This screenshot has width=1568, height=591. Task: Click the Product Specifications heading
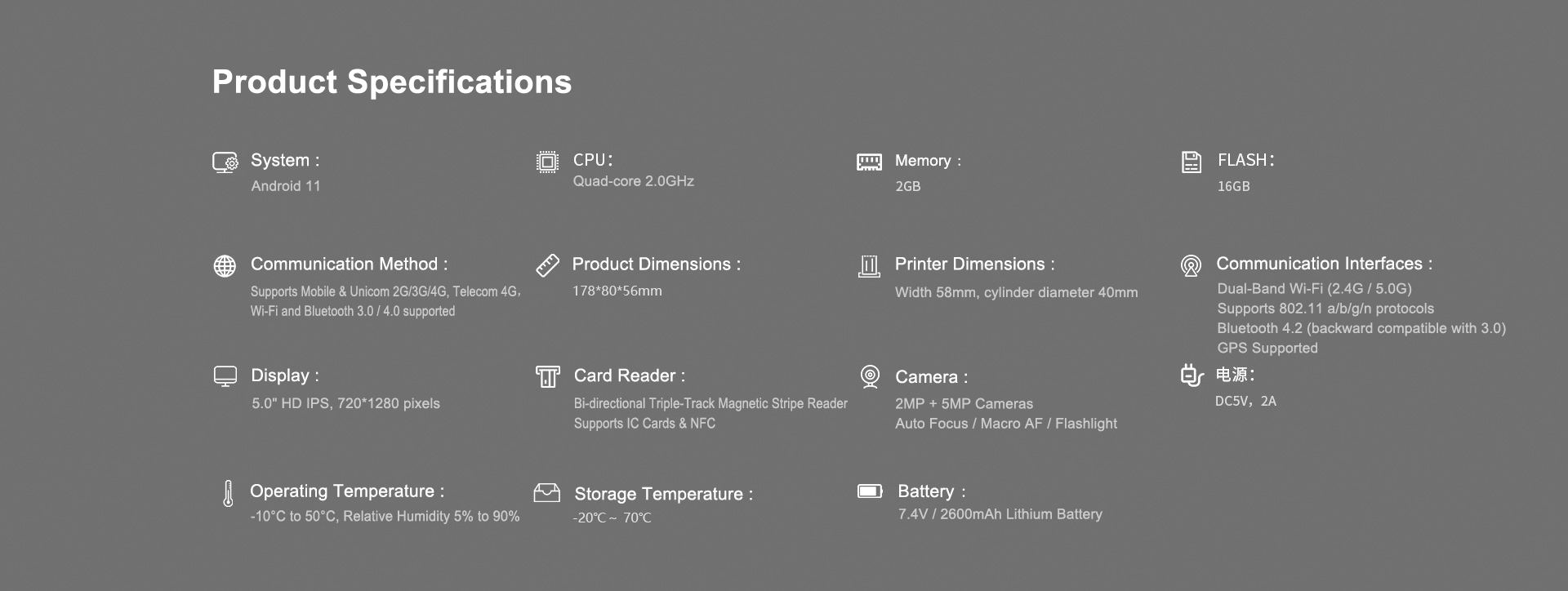[392, 82]
